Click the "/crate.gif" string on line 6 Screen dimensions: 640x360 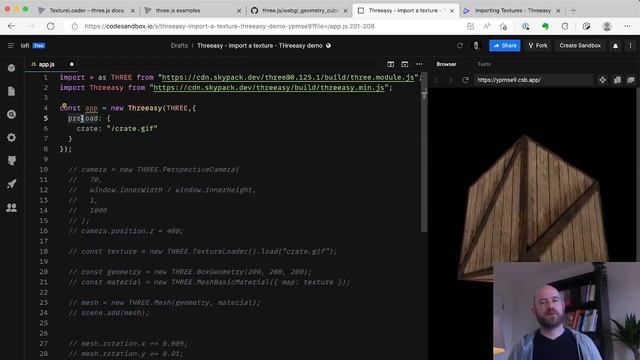132,129
